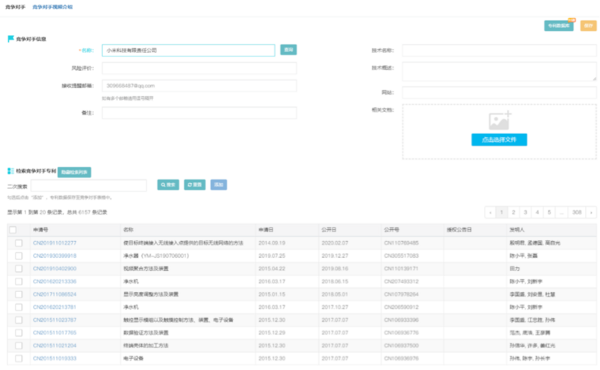Click the add-image placeholder icon in the upload area
The image size is (600, 370).
pyautogui.click(x=500, y=121)
